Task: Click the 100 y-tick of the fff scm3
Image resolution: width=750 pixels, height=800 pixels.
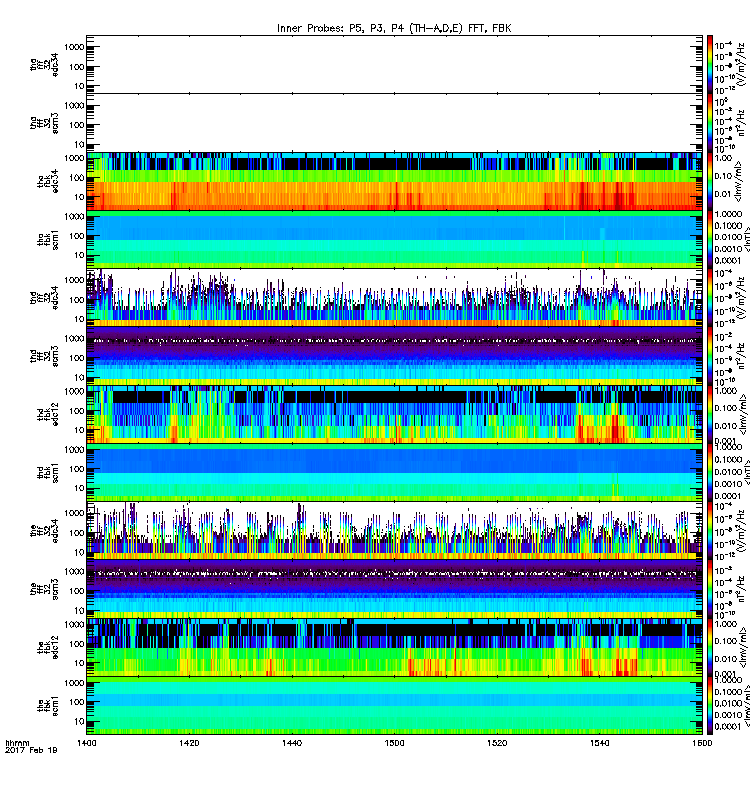Action: [x=77, y=591]
